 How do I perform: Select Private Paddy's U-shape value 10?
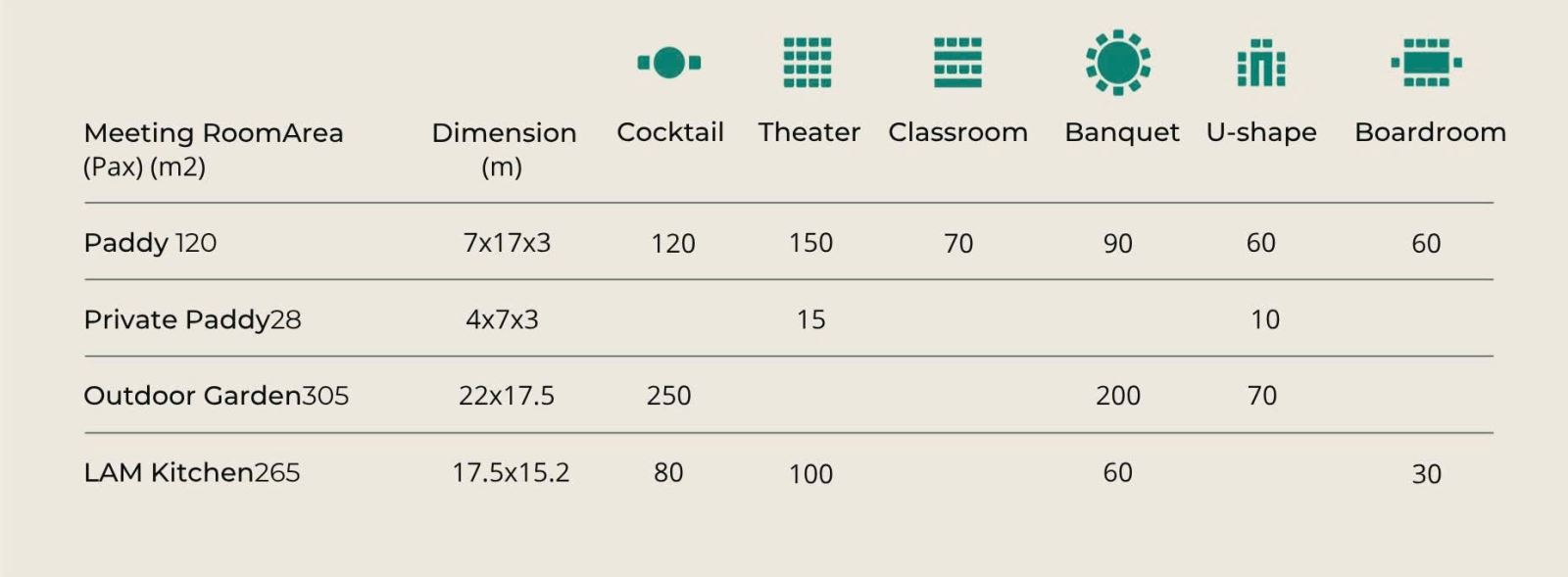1264,319
